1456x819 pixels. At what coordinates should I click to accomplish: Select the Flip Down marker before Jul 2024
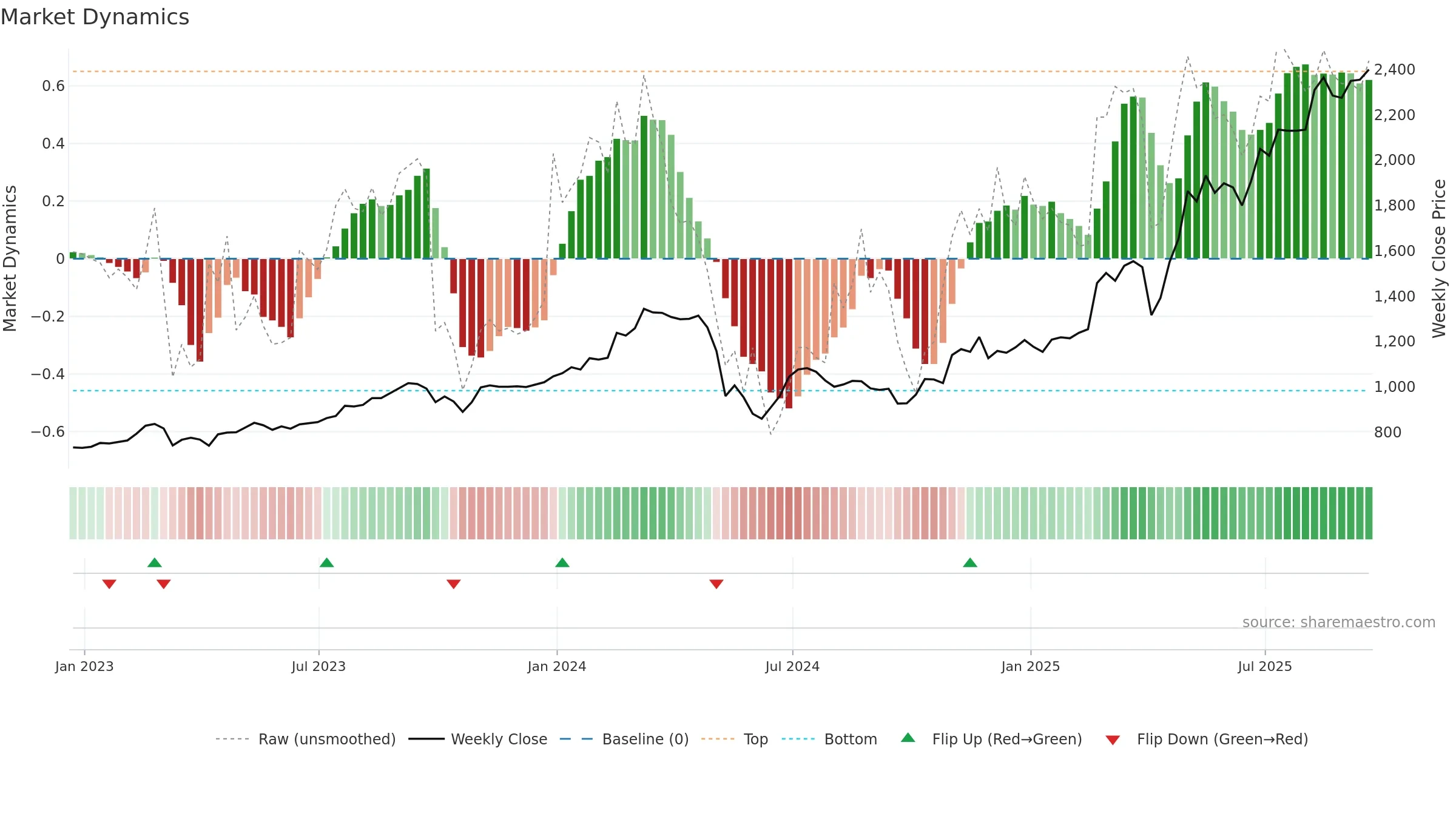(716, 584)
